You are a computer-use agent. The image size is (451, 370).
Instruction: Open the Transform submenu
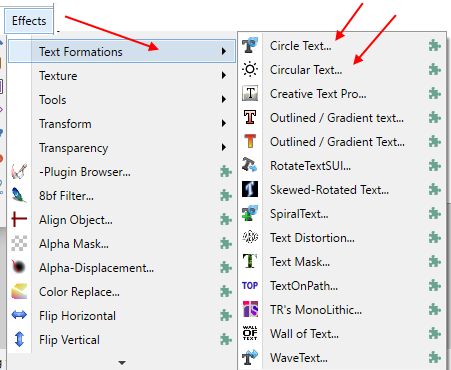(122, 124)
